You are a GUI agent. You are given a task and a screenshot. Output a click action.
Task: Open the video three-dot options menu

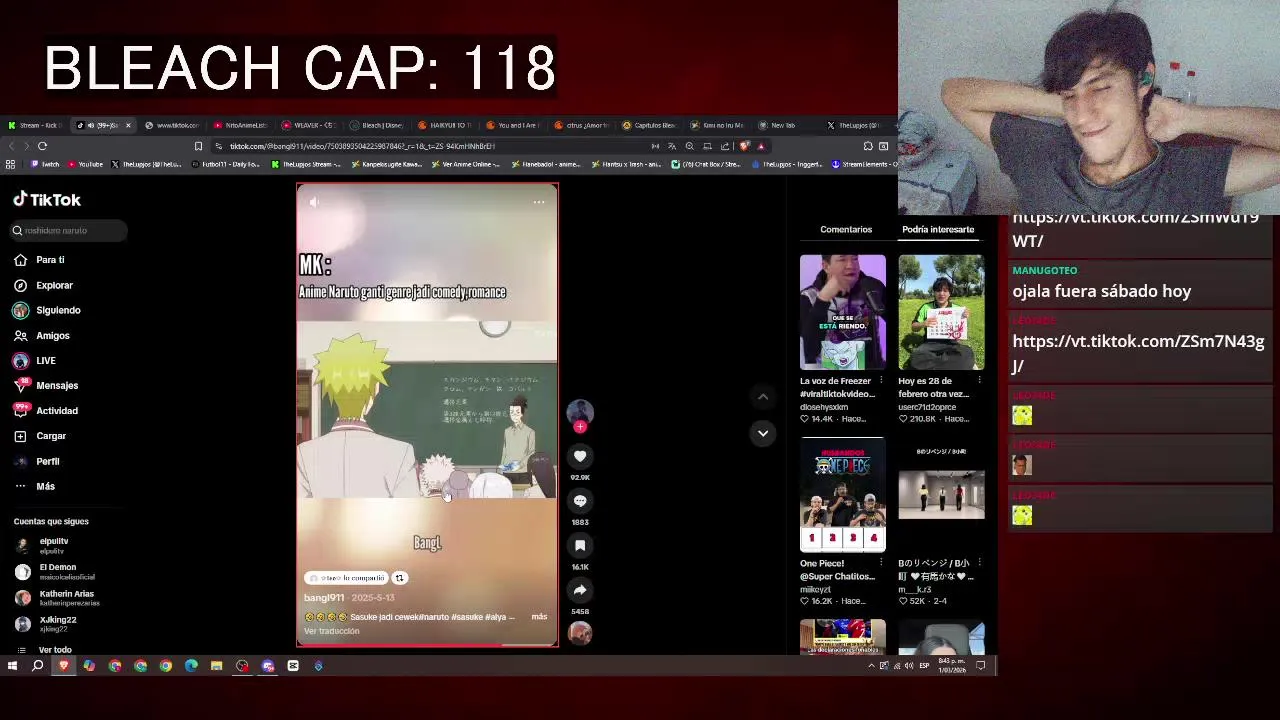point(538,203)
